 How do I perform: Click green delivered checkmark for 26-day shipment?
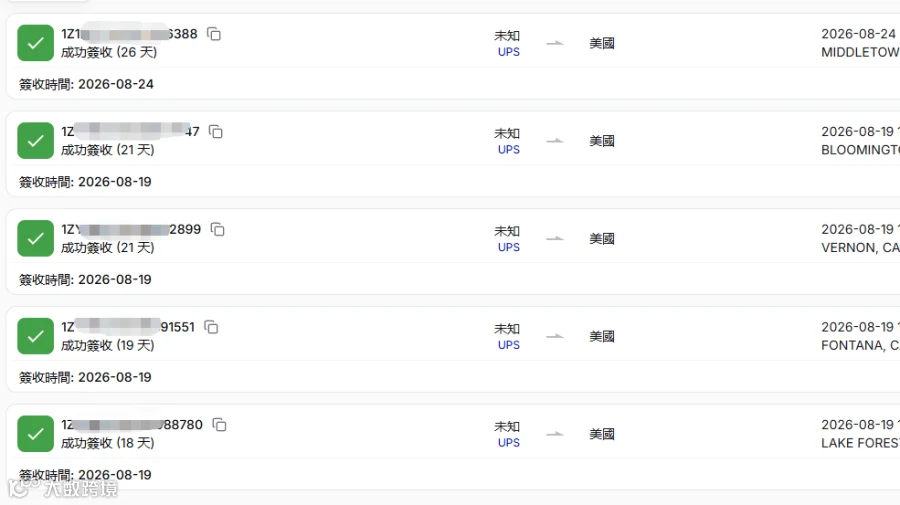(x=36, y=43)
